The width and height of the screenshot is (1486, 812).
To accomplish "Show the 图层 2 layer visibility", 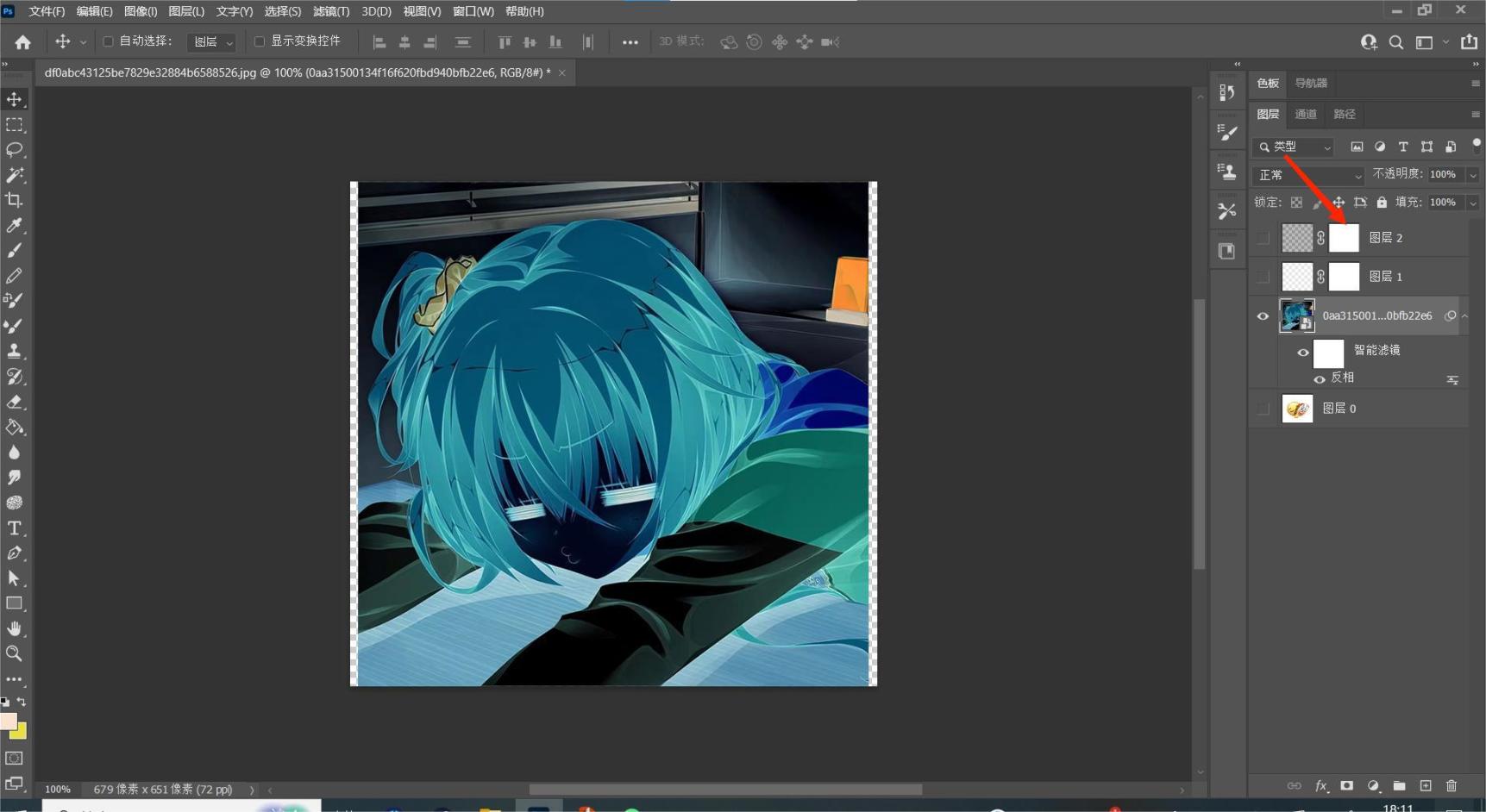I will pyautogui.click(x=1263, y=238).
